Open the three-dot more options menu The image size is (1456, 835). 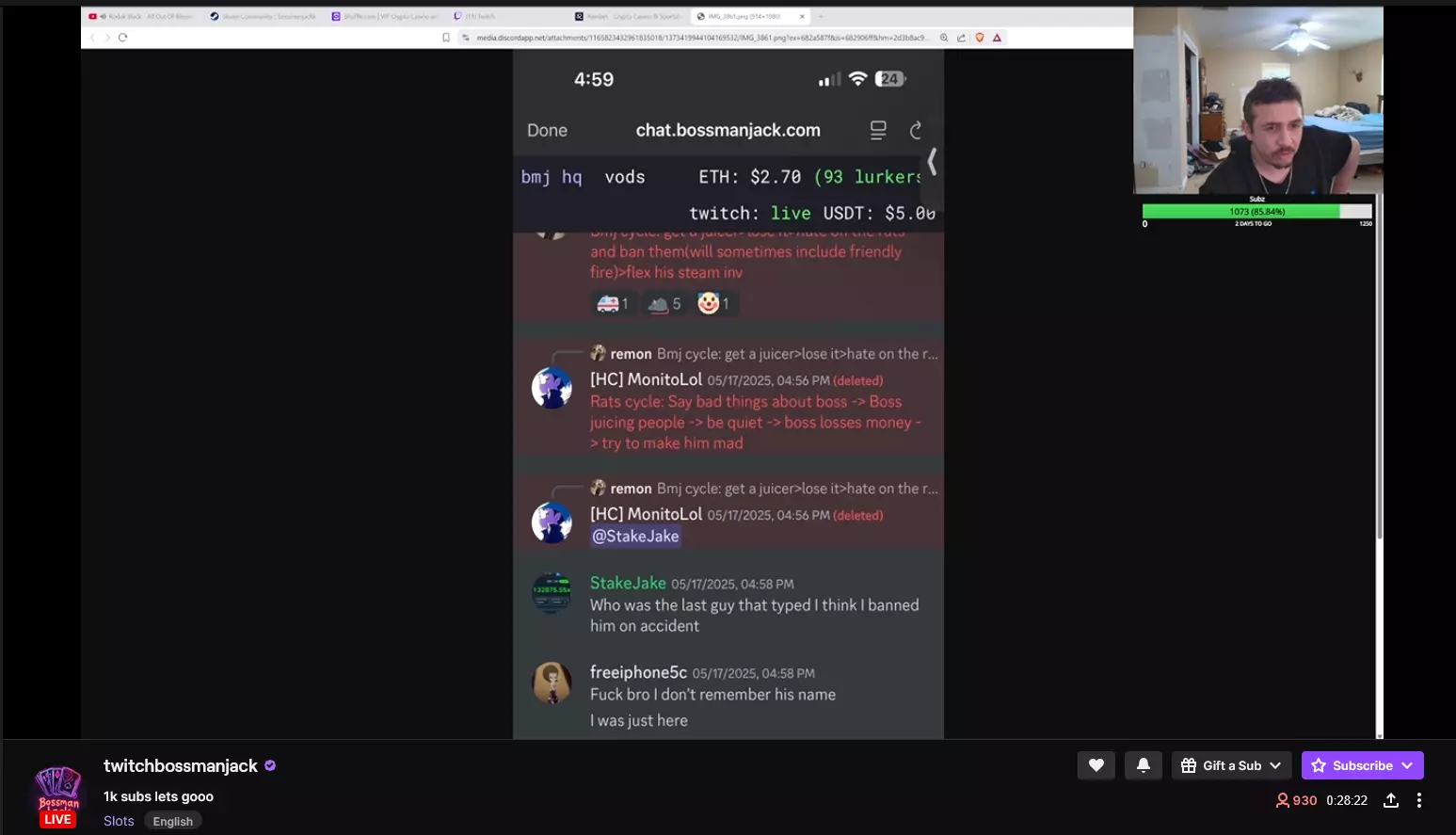point(1419,800)
